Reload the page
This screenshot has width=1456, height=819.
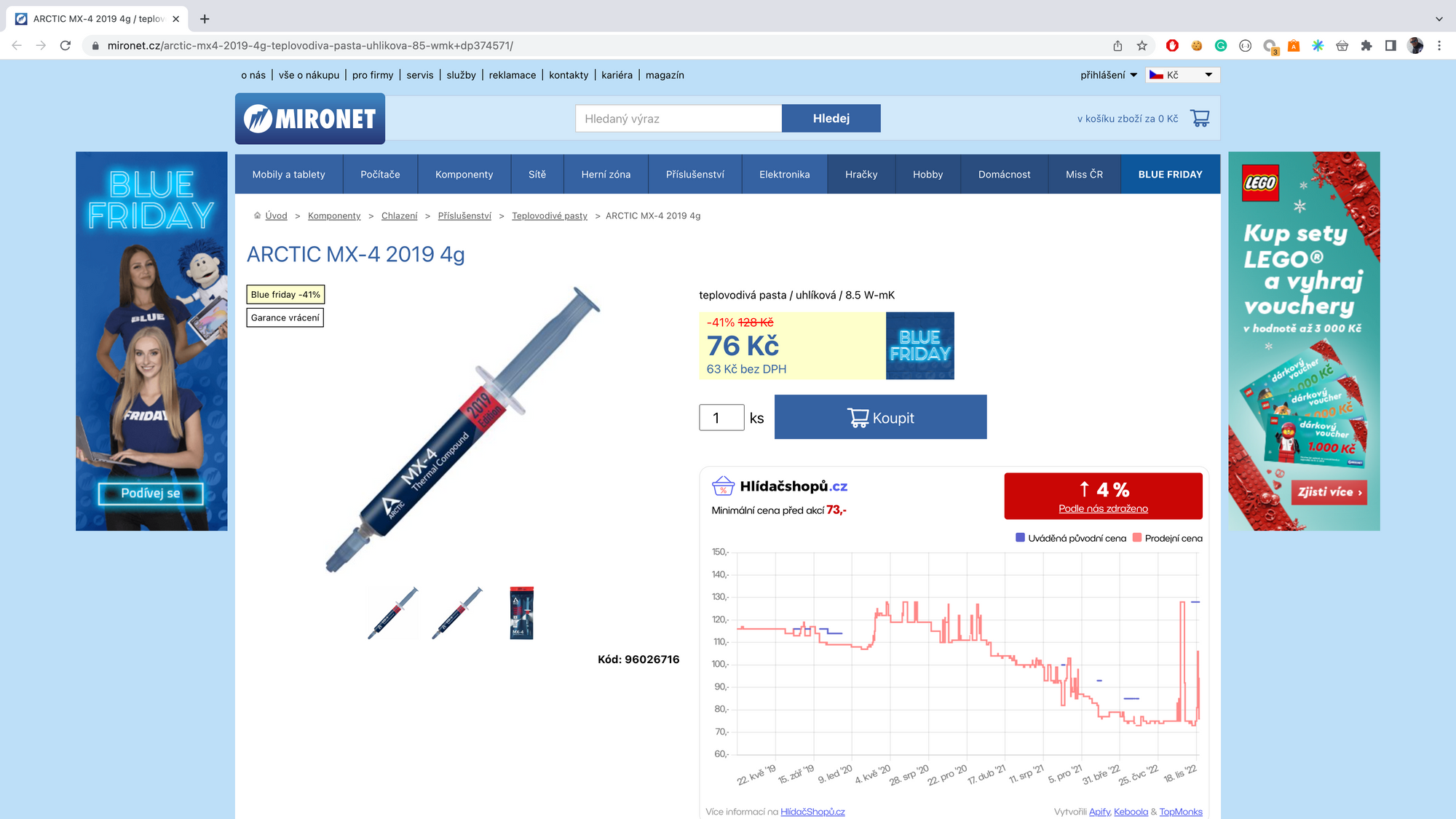click(x=66, y=46)
